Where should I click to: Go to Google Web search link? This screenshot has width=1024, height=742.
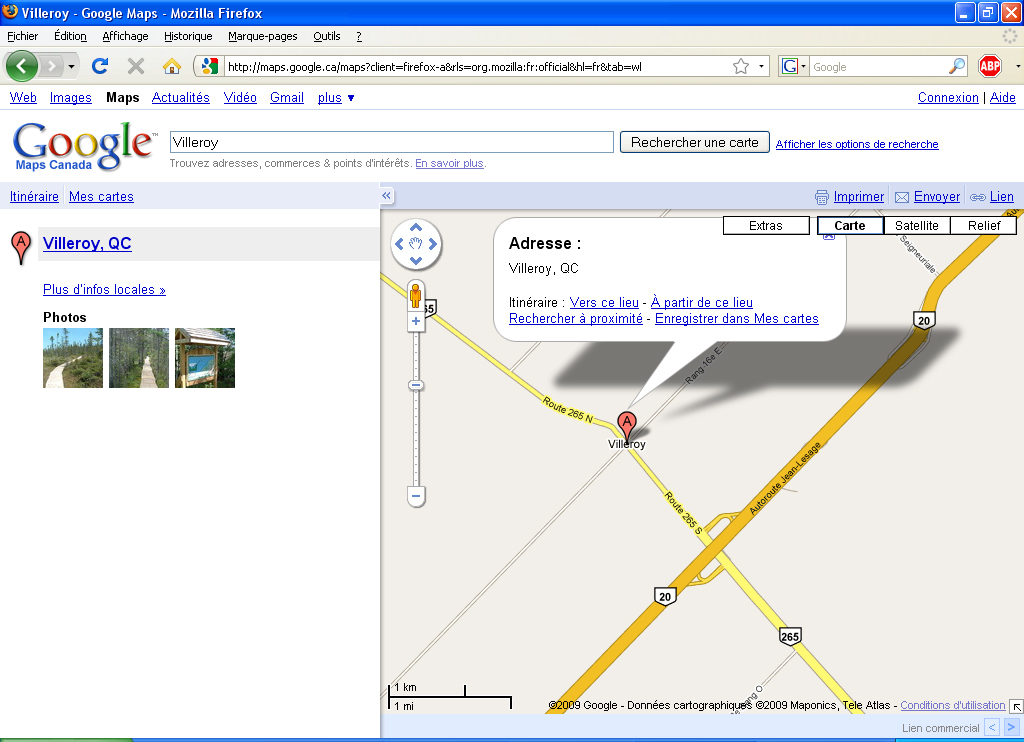tap(23, 97)
